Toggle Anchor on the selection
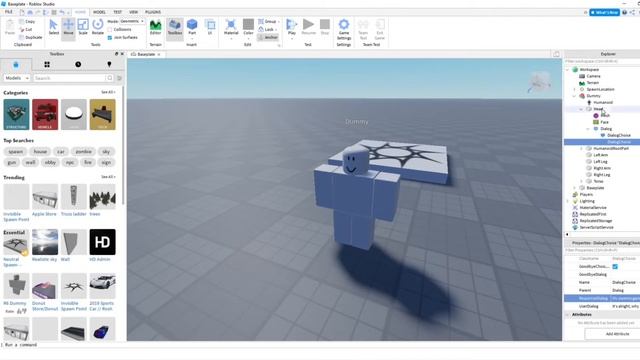Screen dimensions: 640x360 pyautogui.click(x=268, y=37)
